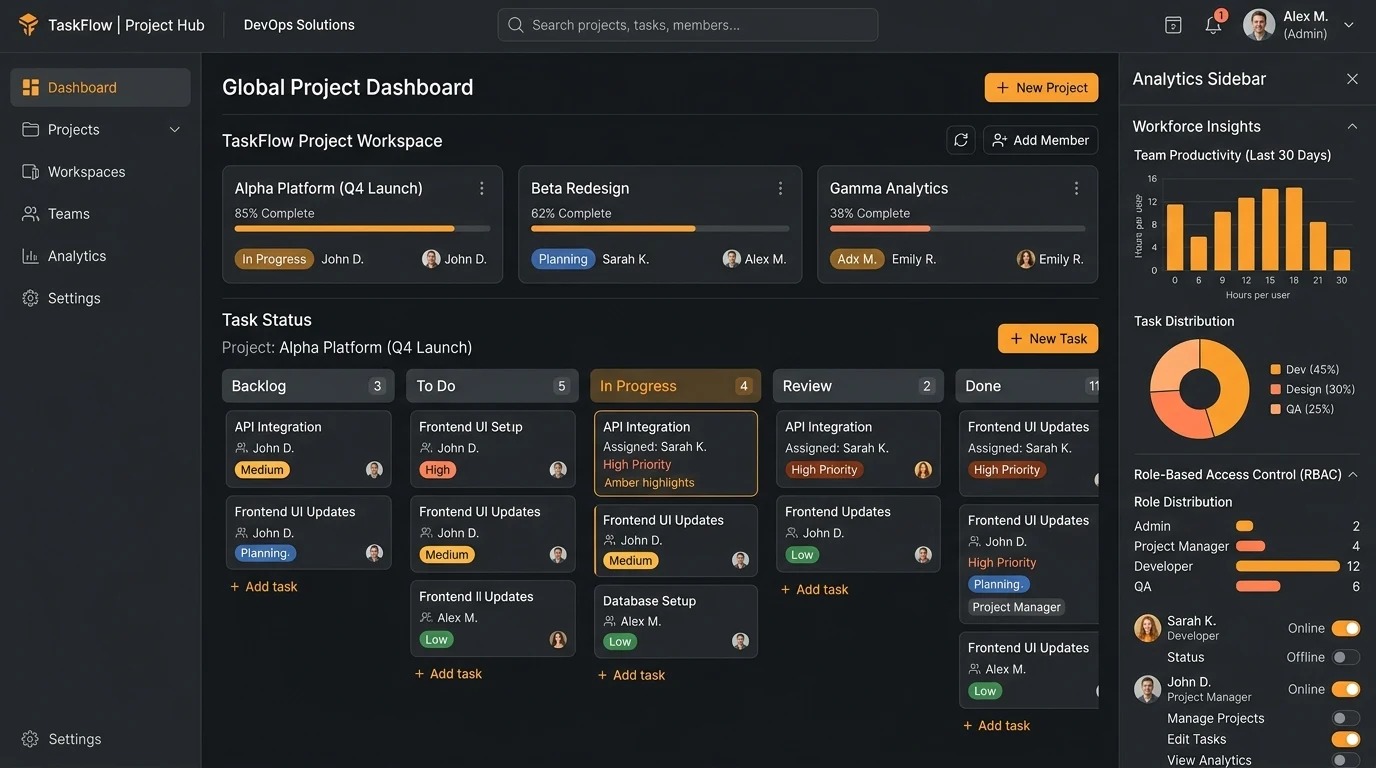The height and width of the screenshot is (768, 1376).
Task: Click Add task under To Do column
Action: [448, 674]
